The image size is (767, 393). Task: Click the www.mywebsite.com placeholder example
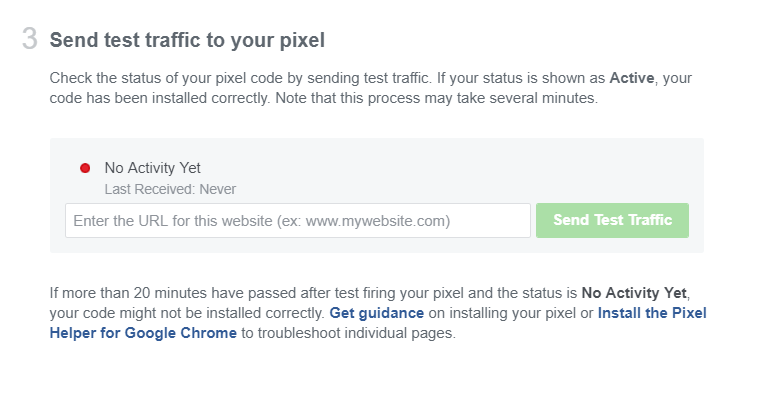point(375,221)
